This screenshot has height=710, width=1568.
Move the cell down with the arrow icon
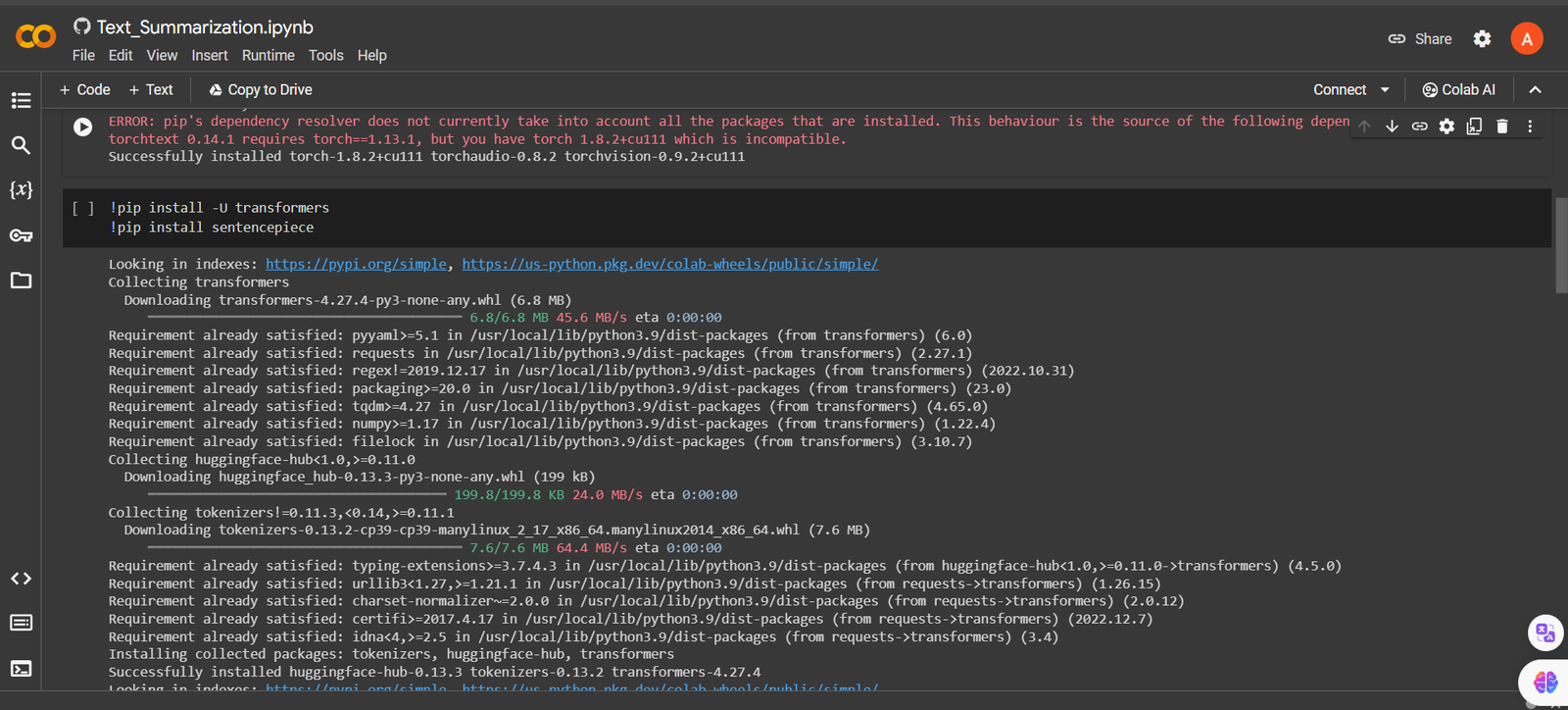(x=1392, y=127)
